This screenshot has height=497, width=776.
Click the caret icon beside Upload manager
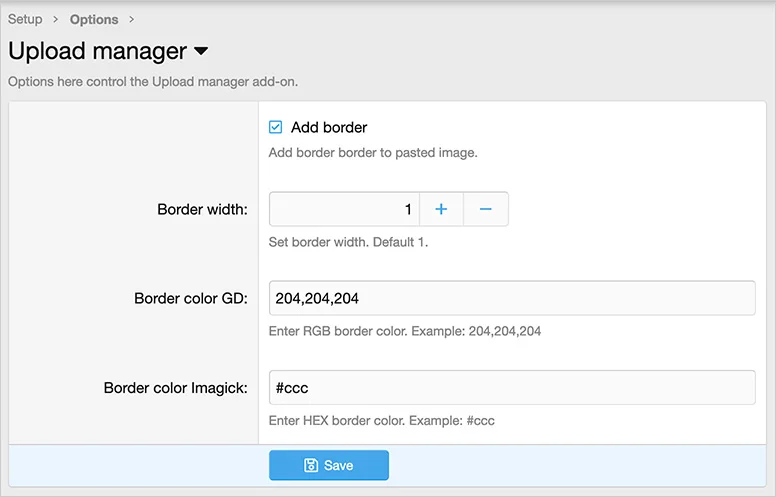[x=201, y=51]
